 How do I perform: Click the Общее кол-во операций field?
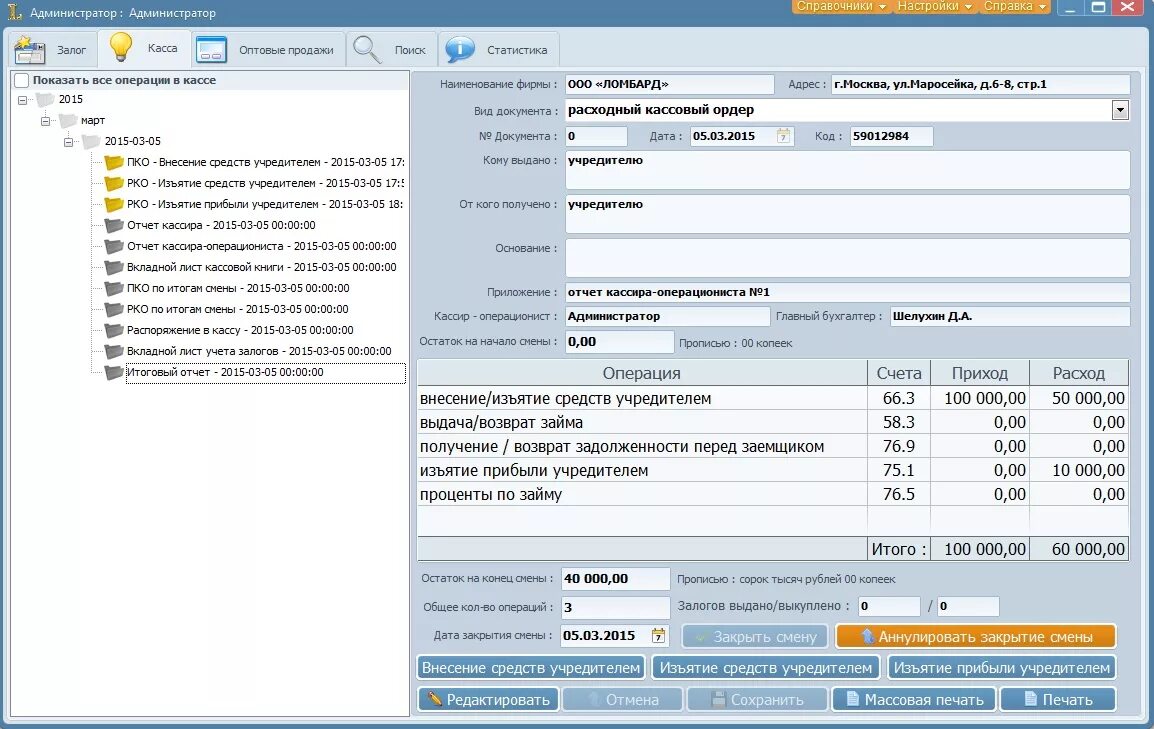point(615,608)
